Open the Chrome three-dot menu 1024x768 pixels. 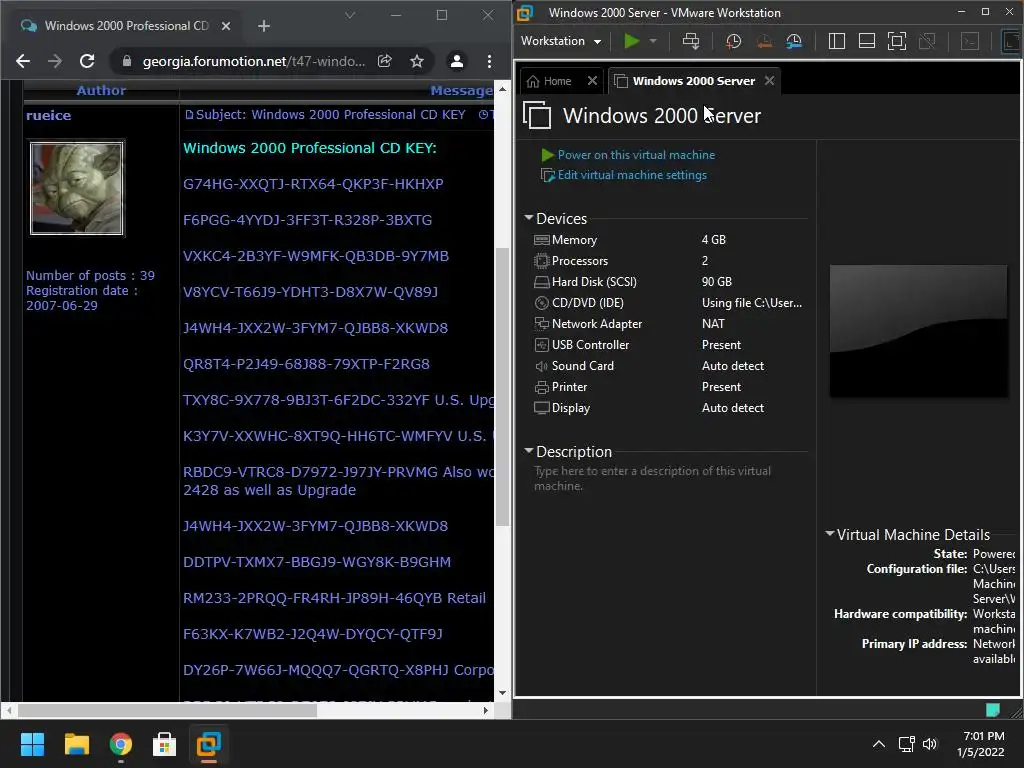point(489,61)
